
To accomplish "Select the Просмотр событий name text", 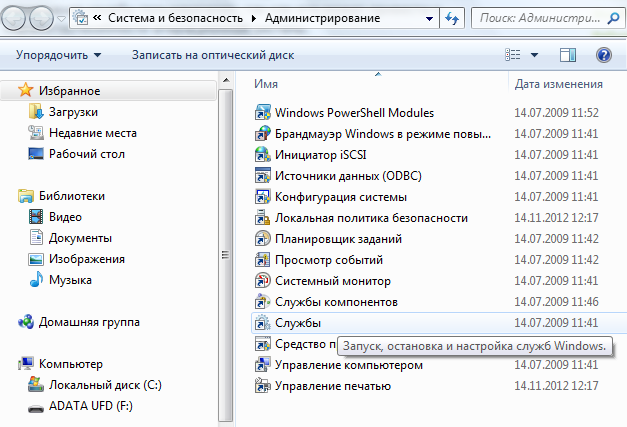I will click(x=329, y=260).
